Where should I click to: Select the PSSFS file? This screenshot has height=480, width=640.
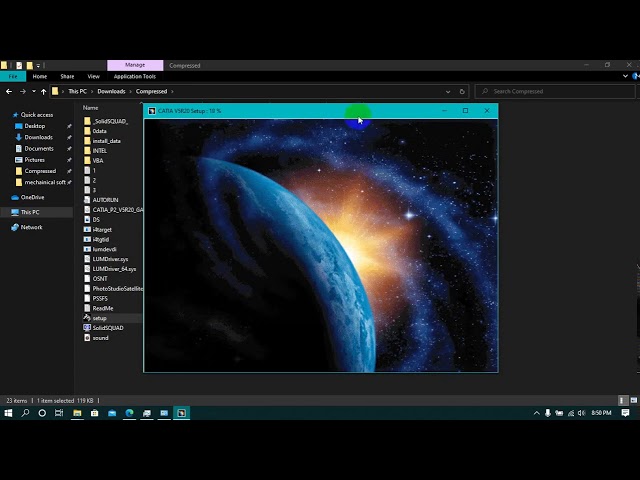(100, 298)
